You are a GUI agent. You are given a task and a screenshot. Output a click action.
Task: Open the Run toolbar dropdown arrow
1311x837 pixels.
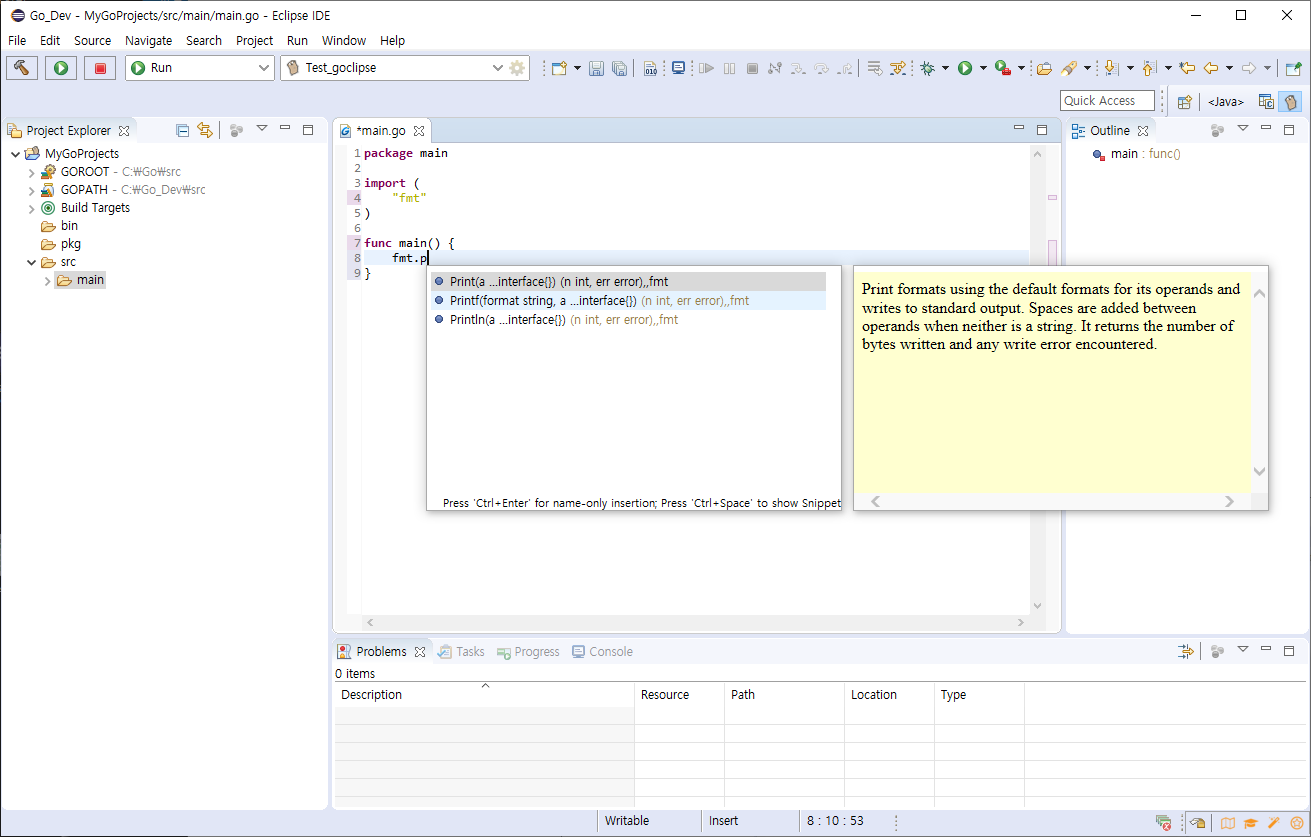[x=983, y=68]
